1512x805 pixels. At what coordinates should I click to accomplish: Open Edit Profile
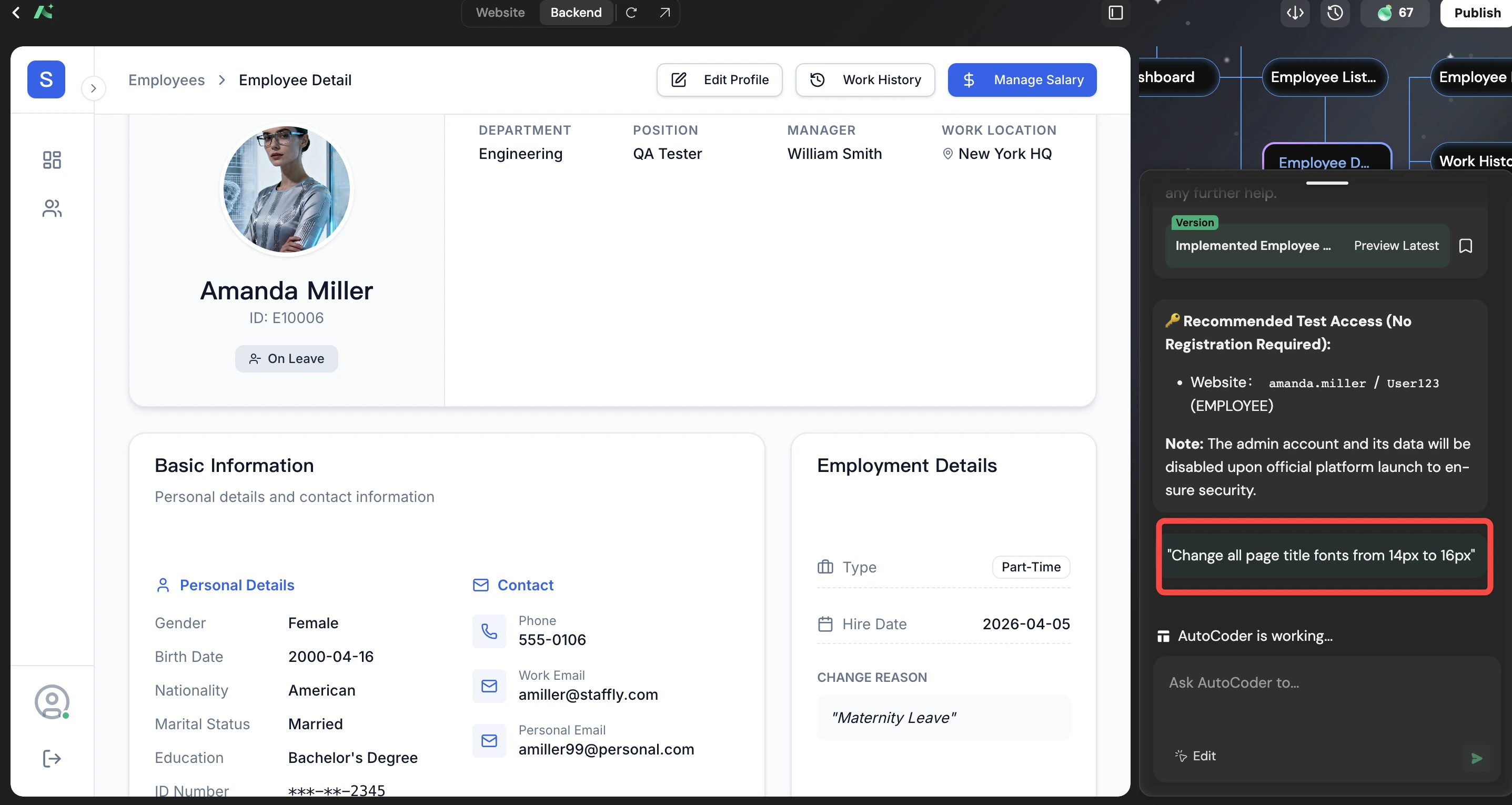719,80
